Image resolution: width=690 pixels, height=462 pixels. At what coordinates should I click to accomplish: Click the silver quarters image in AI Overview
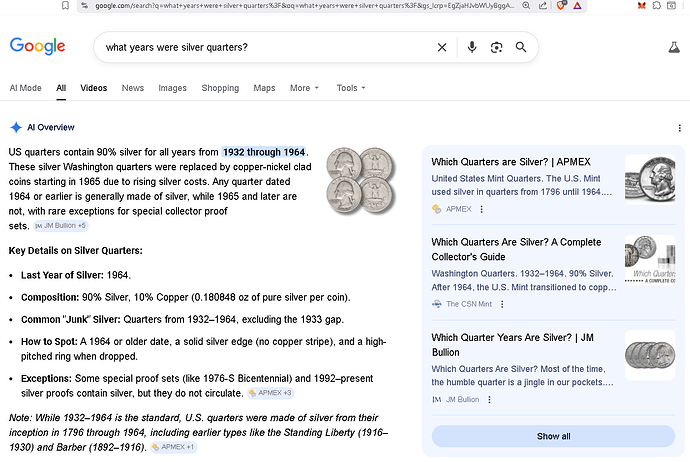[x=361, y=182]
